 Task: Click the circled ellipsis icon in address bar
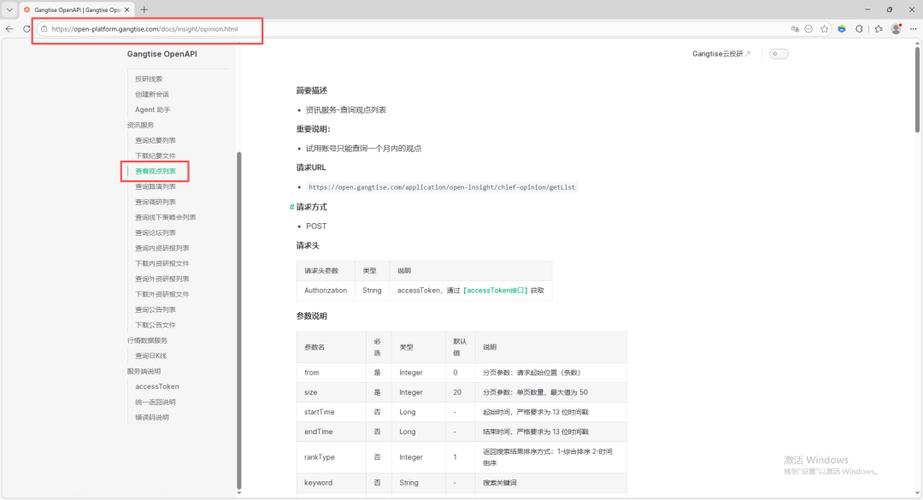[809, 29]
